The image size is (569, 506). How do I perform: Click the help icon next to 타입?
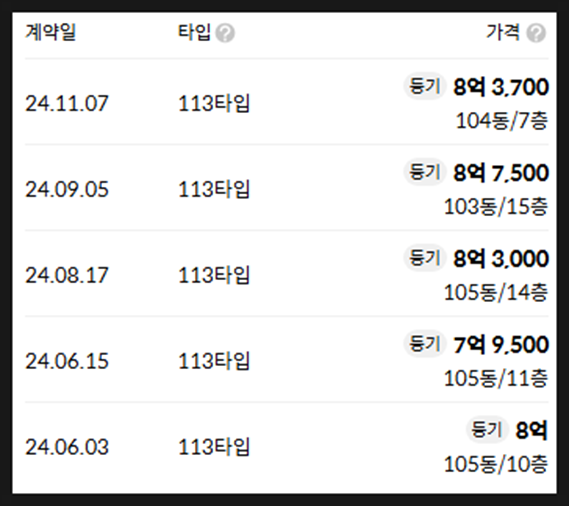click(x=225, y=33)
